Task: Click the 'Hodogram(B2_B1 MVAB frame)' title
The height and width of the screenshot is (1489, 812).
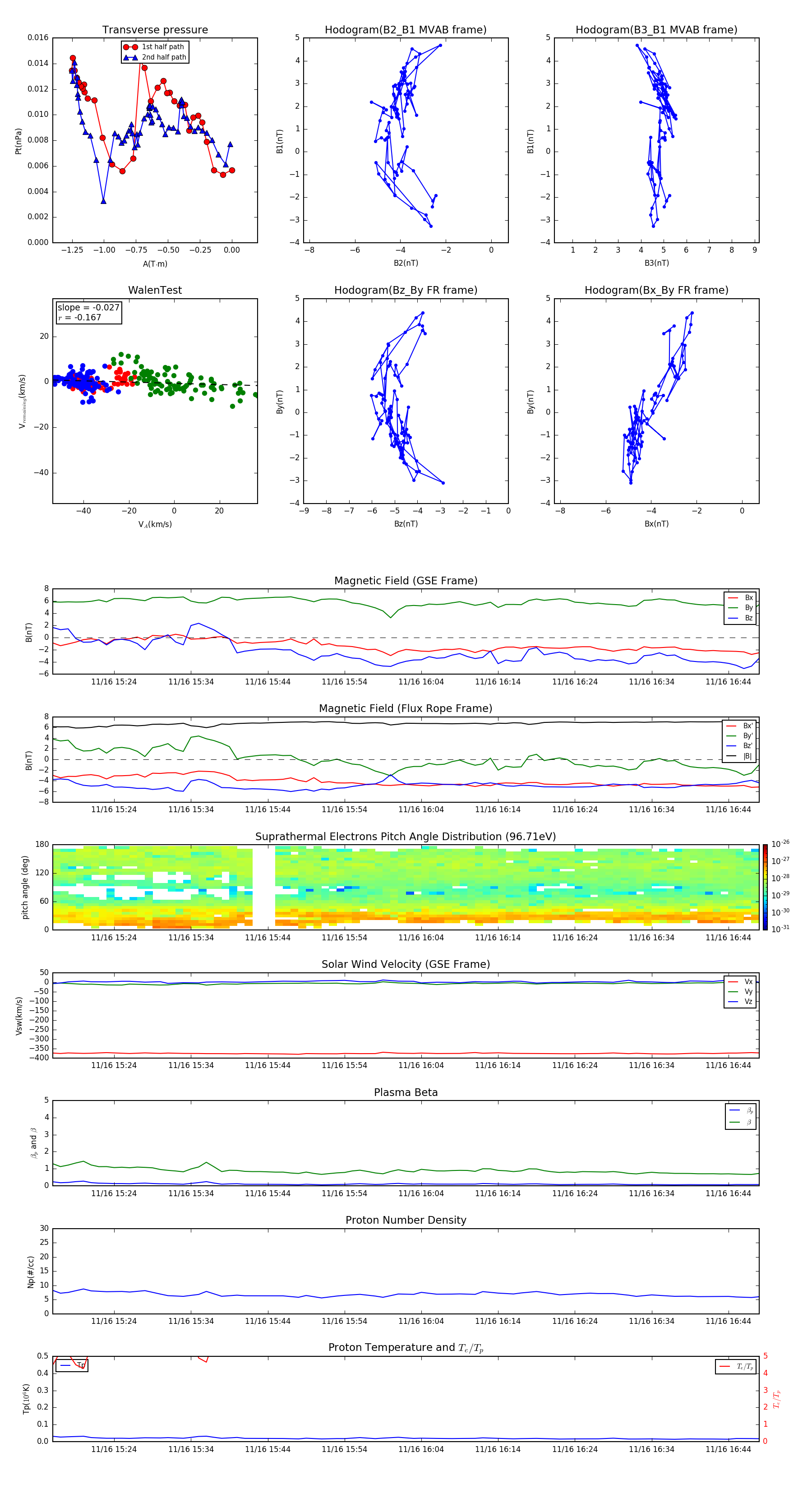Action: 406,30
